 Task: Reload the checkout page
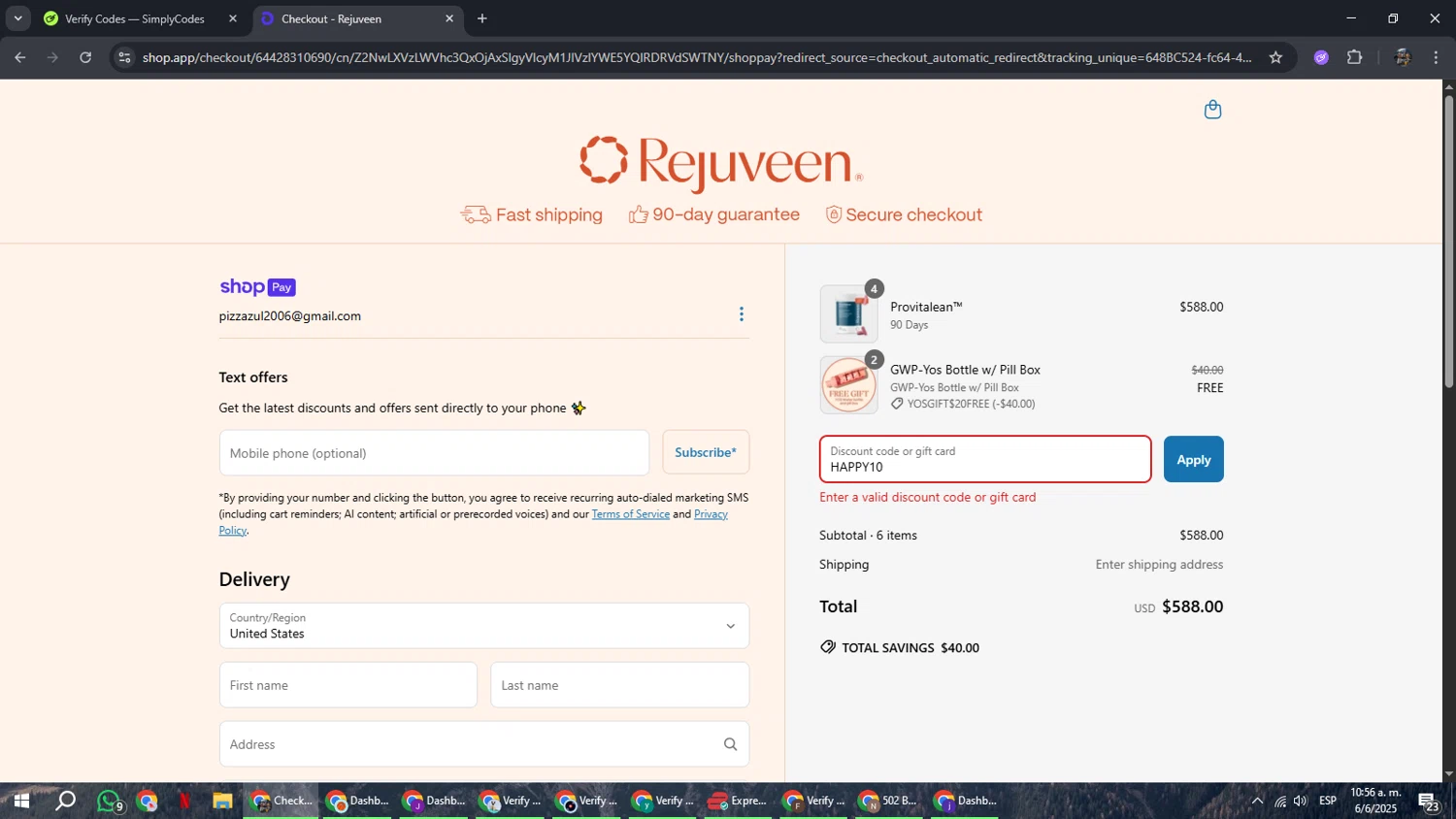point(85,57)
